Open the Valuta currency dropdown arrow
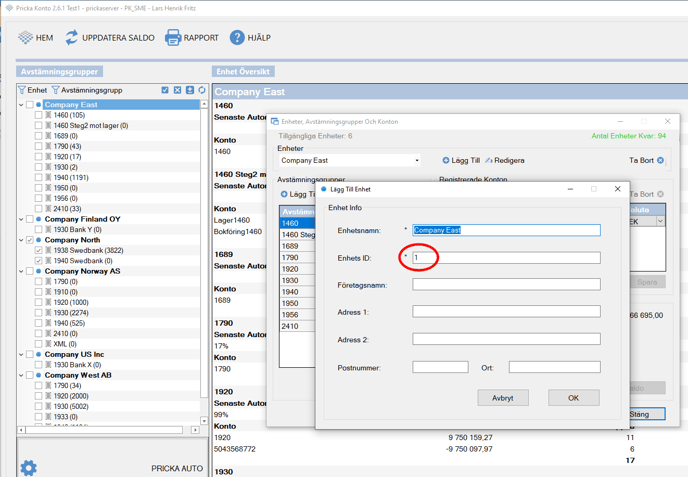Image resolution: width=688 pixels, height=477 pixels. click(x=660, y=222)
